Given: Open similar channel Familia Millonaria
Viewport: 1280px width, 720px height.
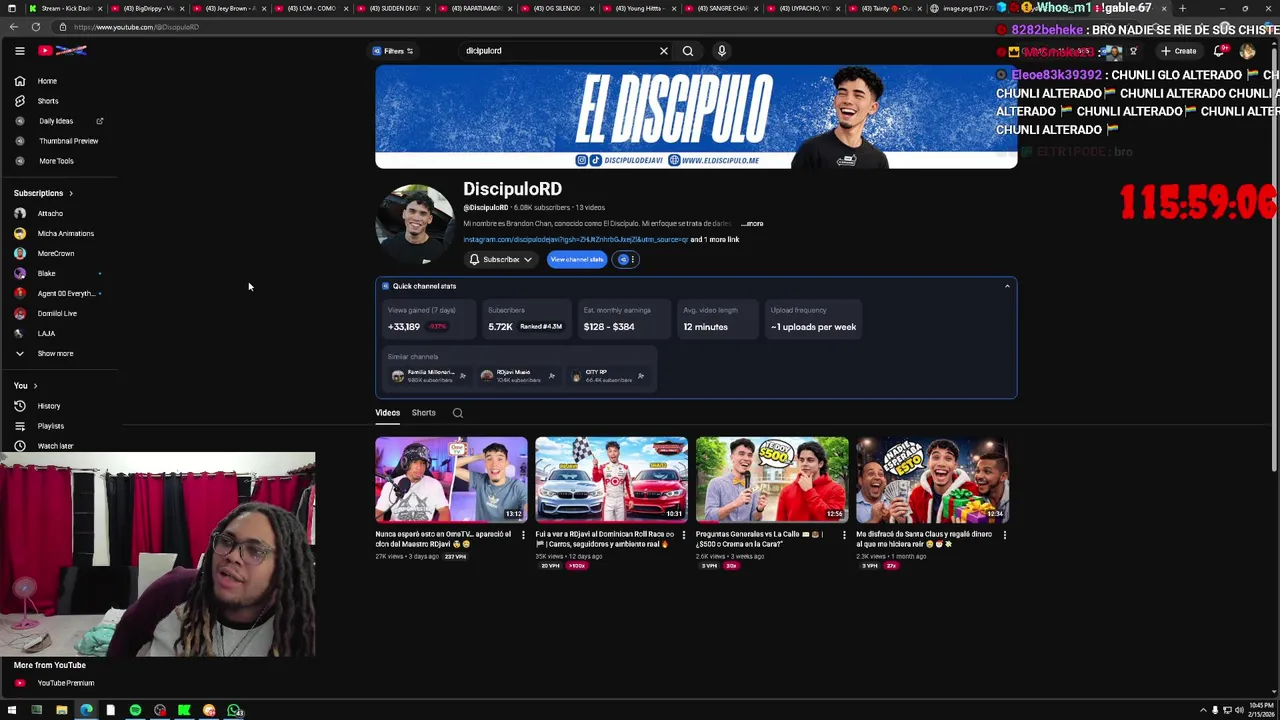Looking at the screenshot, I should coord(428,376).
